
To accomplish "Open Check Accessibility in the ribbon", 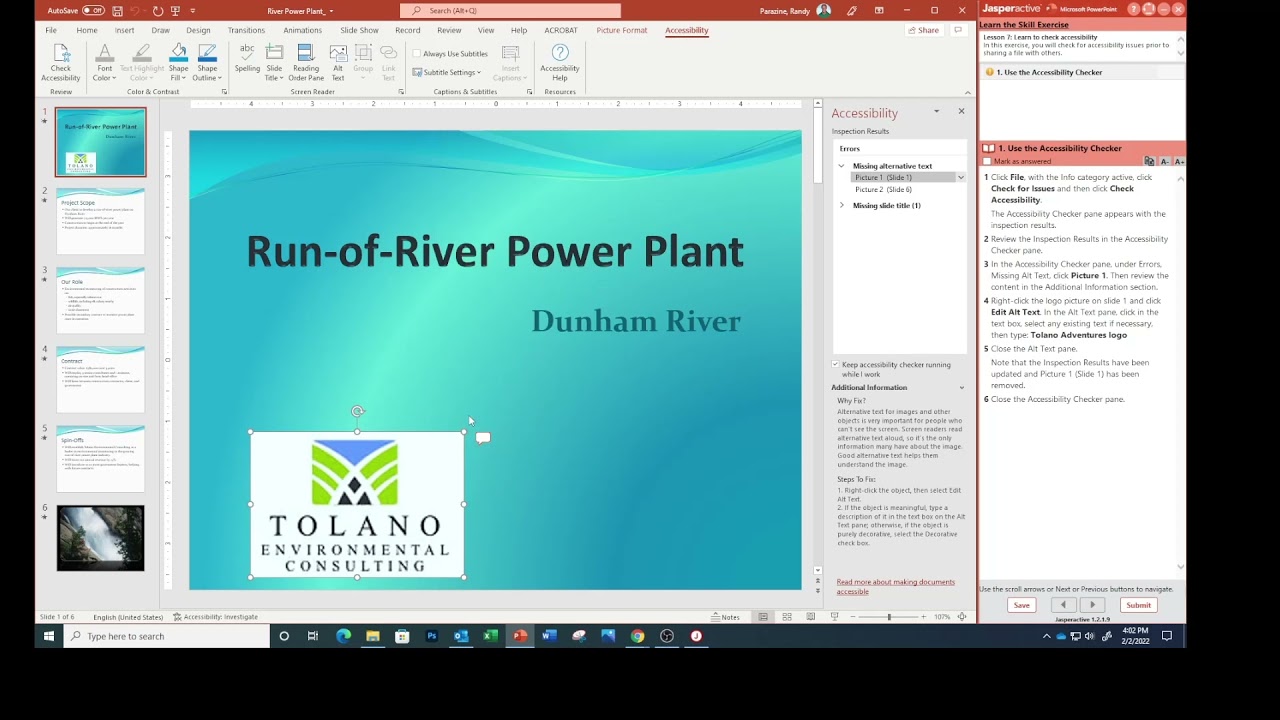I will click(60, 63).
